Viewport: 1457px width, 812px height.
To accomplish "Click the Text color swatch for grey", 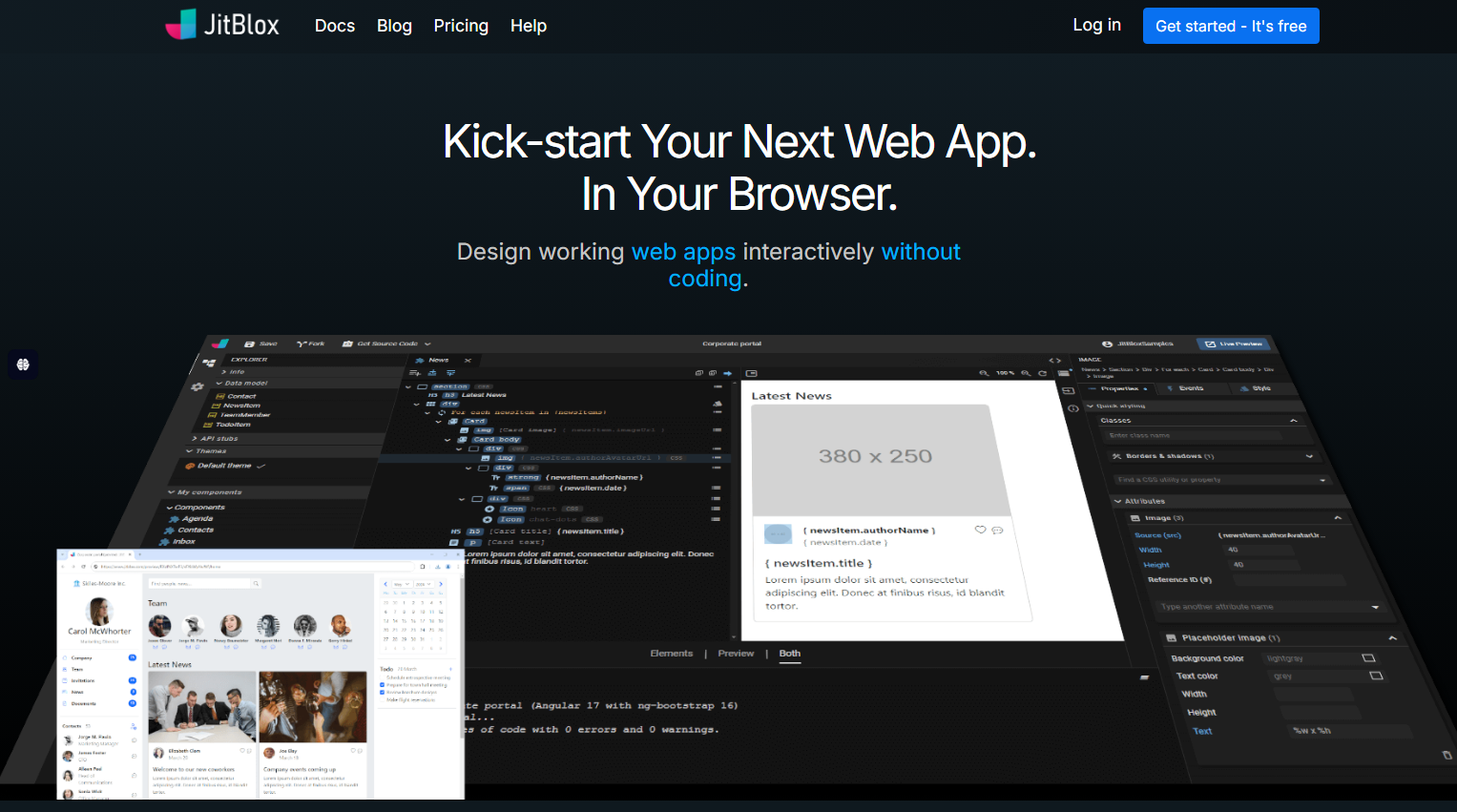I will [1376, 676].
